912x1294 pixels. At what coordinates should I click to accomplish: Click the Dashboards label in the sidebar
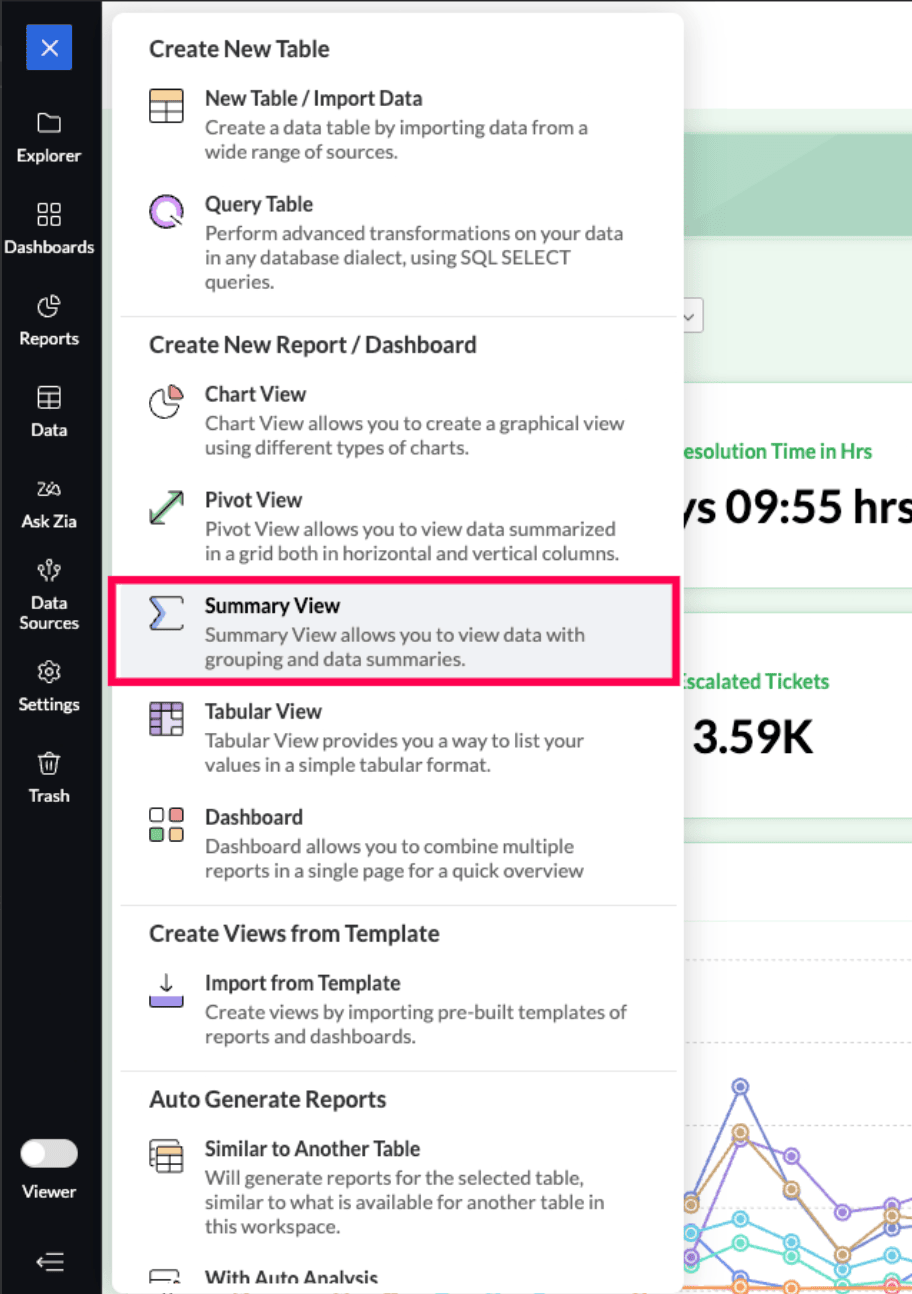49,247
